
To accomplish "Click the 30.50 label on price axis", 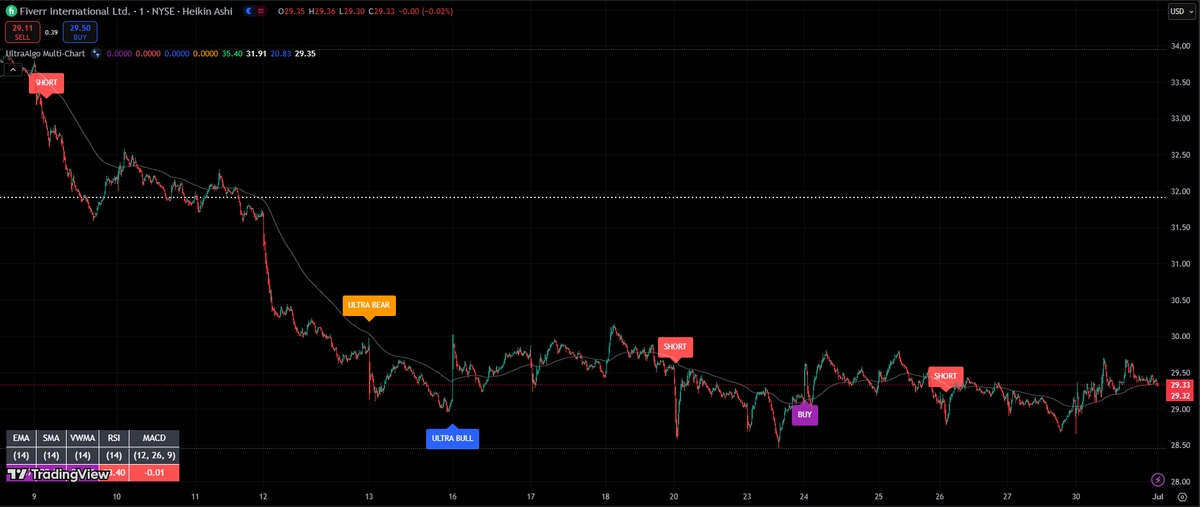I will pos(1180,300).
